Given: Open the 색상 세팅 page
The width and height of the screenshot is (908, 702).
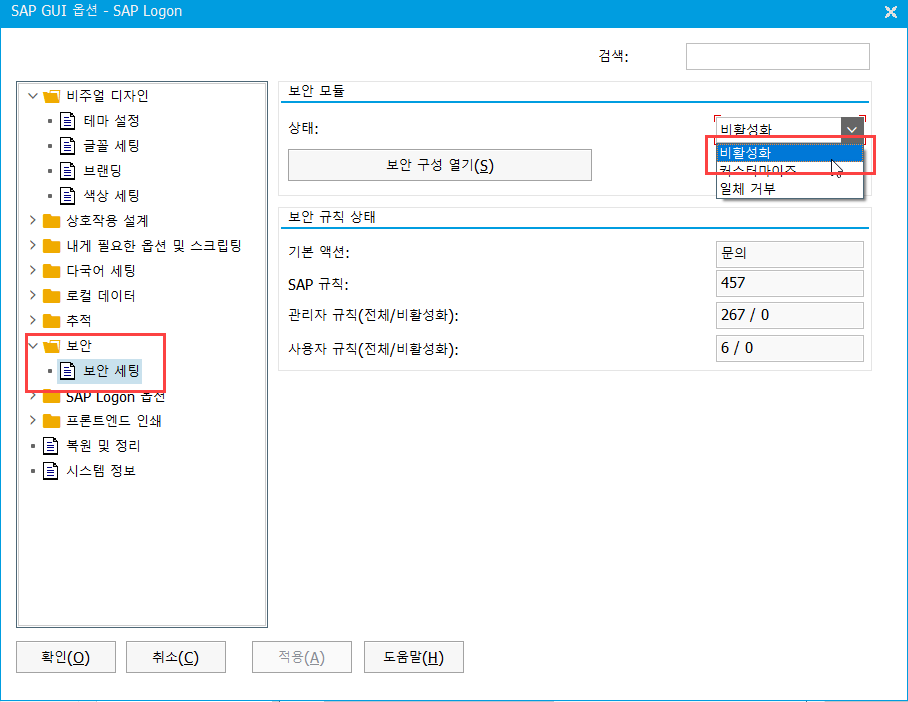Looking at the screenshot, I should (111, 196).
